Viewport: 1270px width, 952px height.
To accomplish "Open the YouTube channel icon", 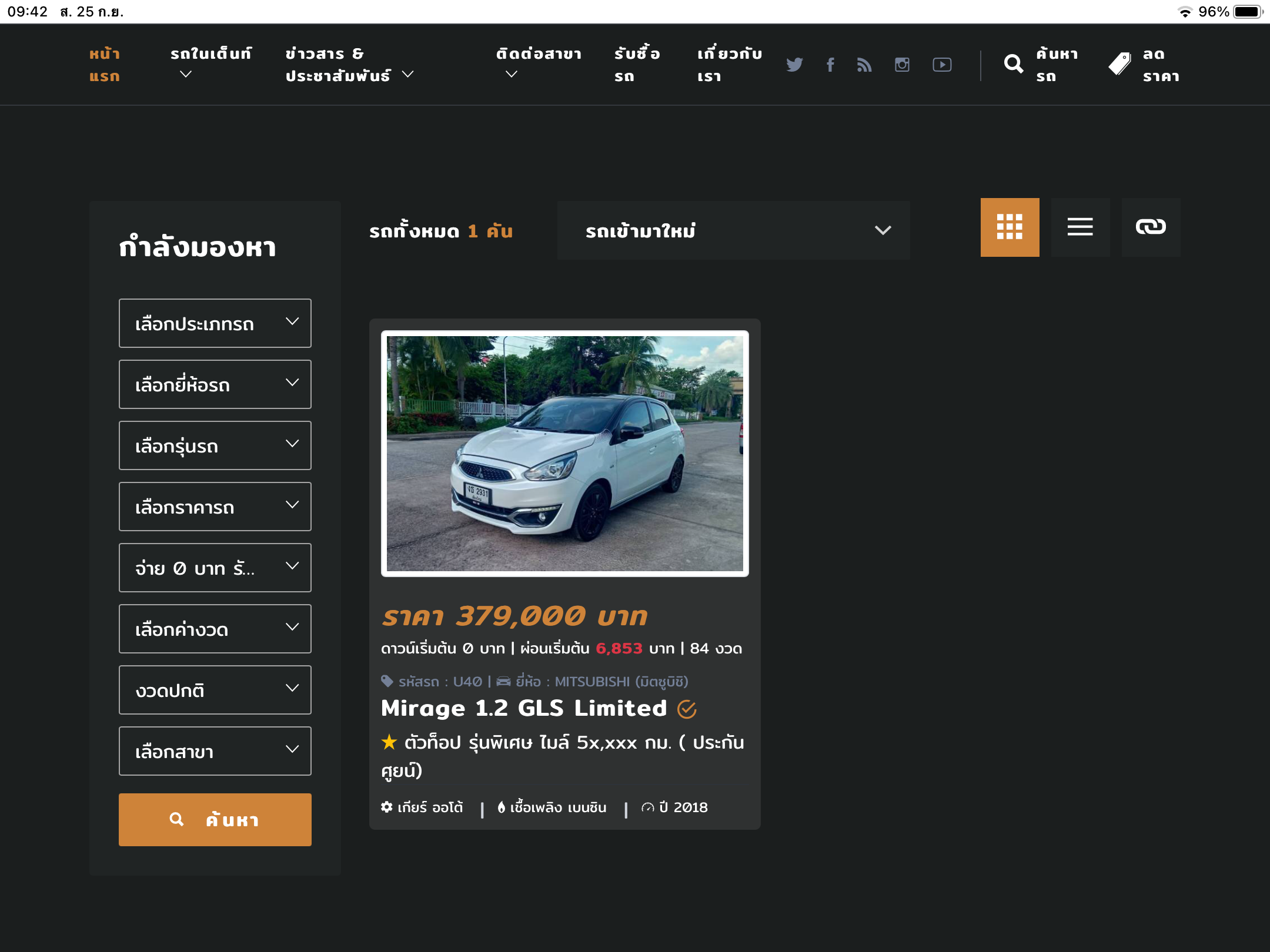I will click(x=942, y=65).
